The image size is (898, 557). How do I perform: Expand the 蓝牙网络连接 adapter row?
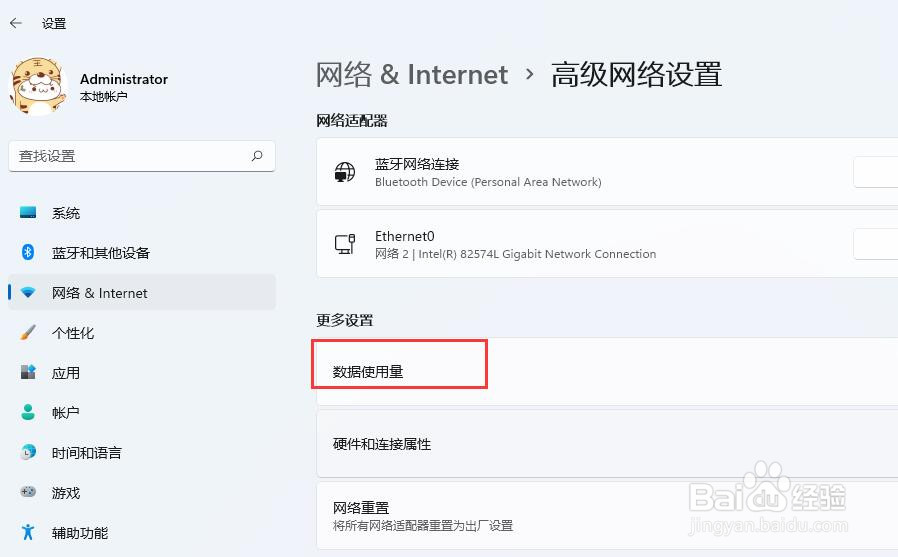(600, 172)
